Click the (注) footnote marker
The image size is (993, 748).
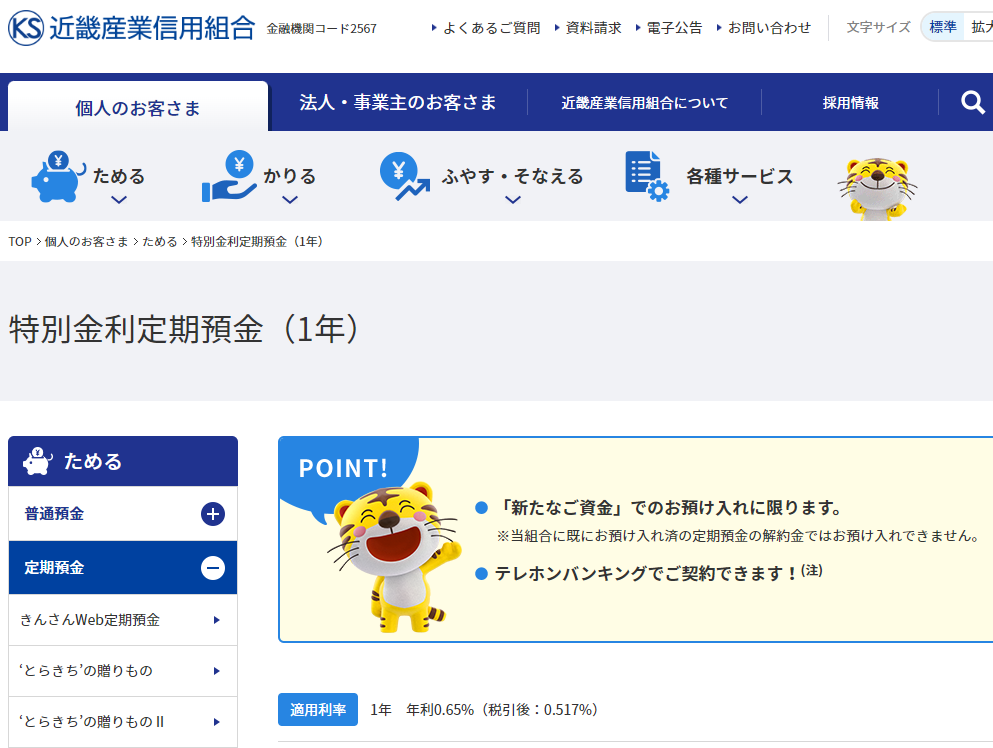click(811, 570)
